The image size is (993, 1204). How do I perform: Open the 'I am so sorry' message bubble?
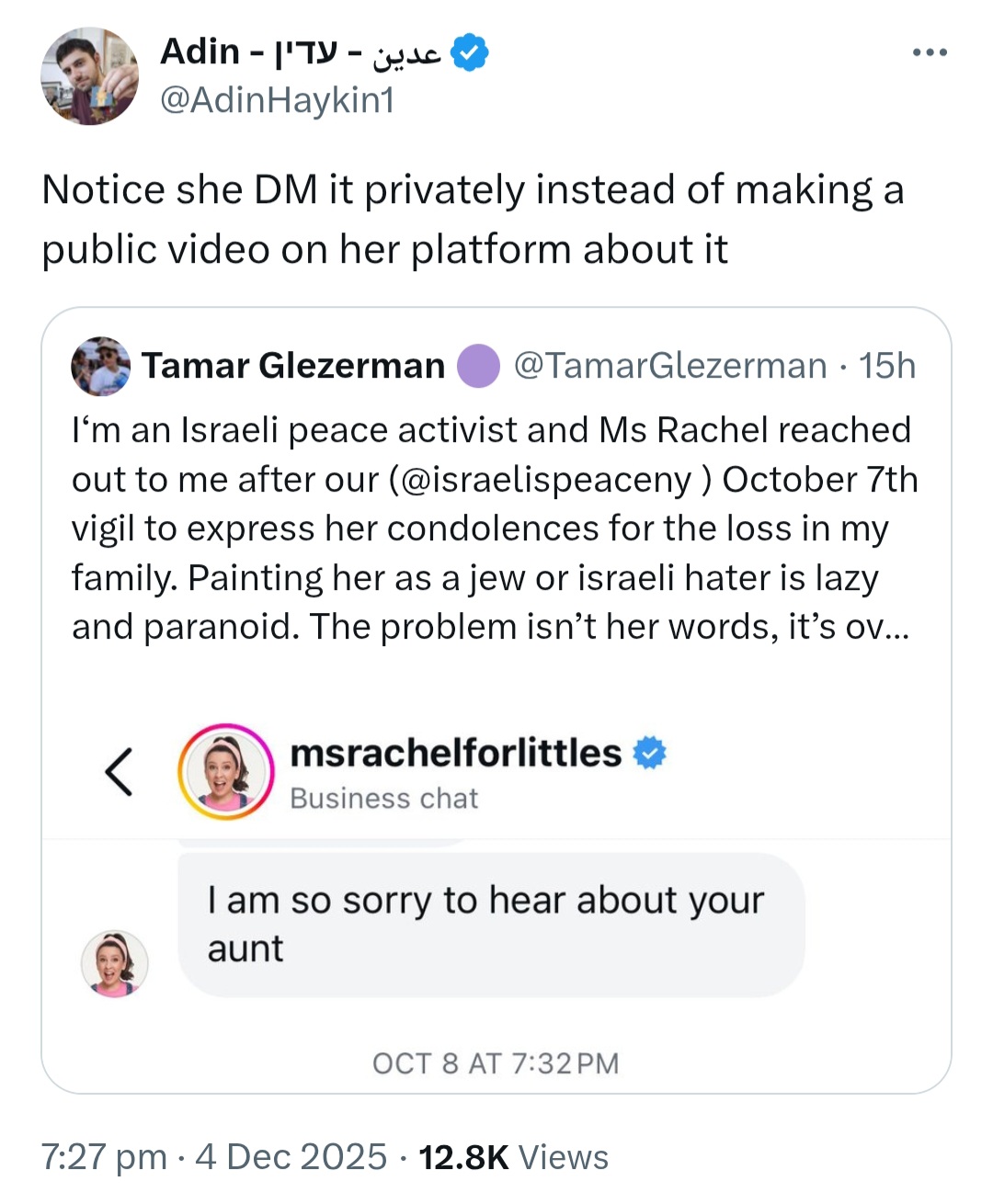491,925
